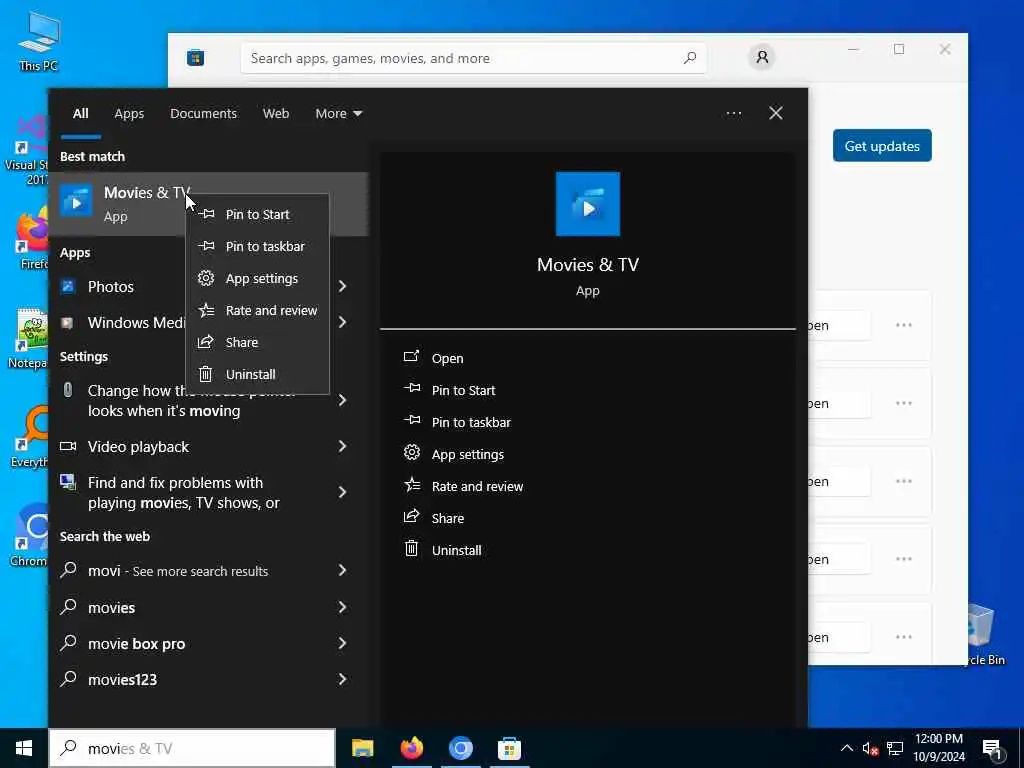
Task: Click Uninstall in the preview pane
Action: pos(456,551)
